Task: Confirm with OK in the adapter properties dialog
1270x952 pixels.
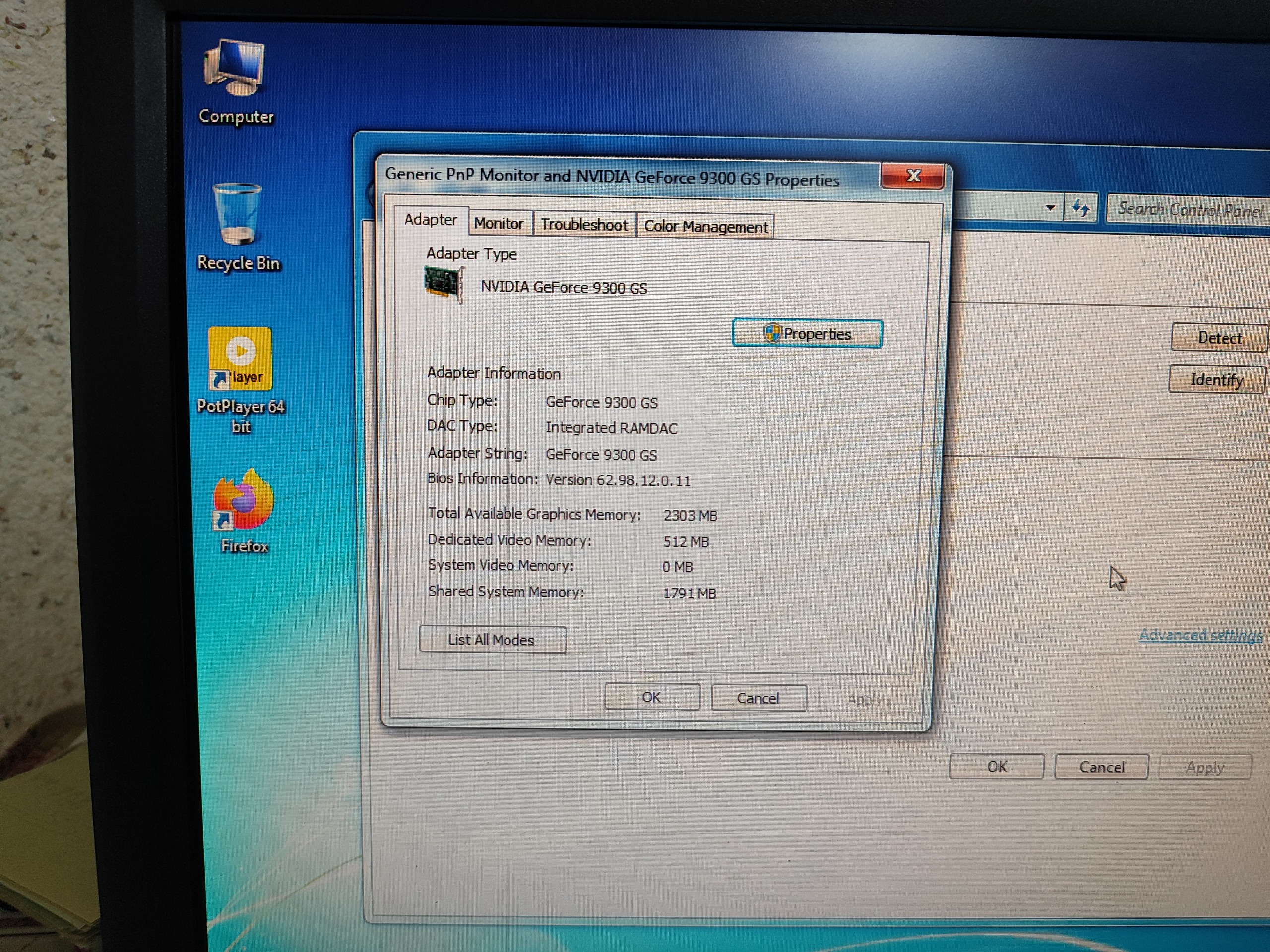Action: click(x=652, y=697)
